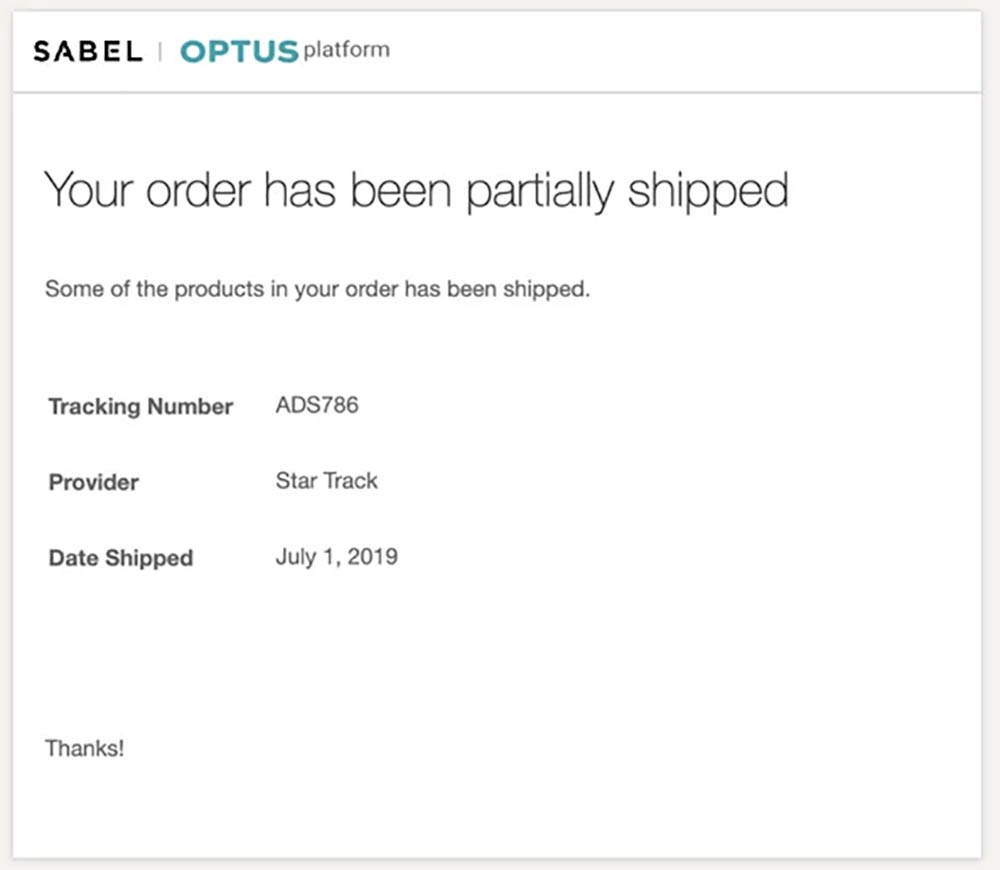Click the Provider label
The width and height of the screenshot is (1000, 870).
click(x=94, y=482)
